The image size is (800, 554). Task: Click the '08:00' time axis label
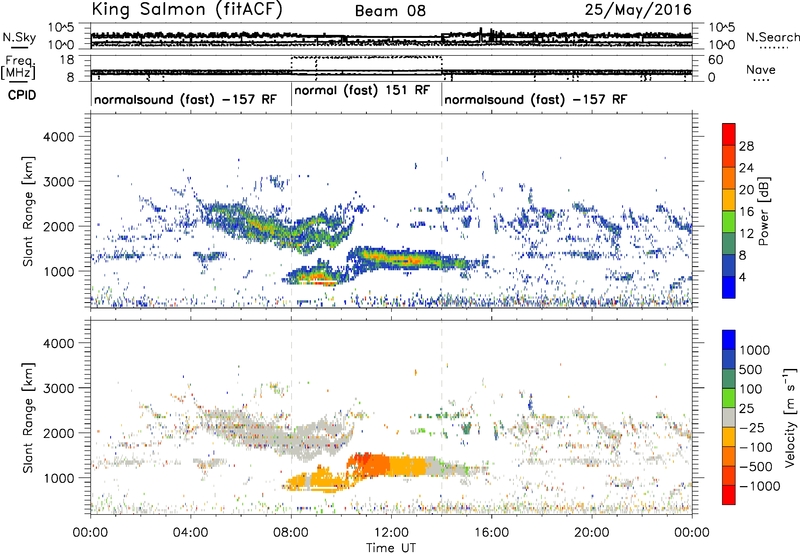[291, 533]
